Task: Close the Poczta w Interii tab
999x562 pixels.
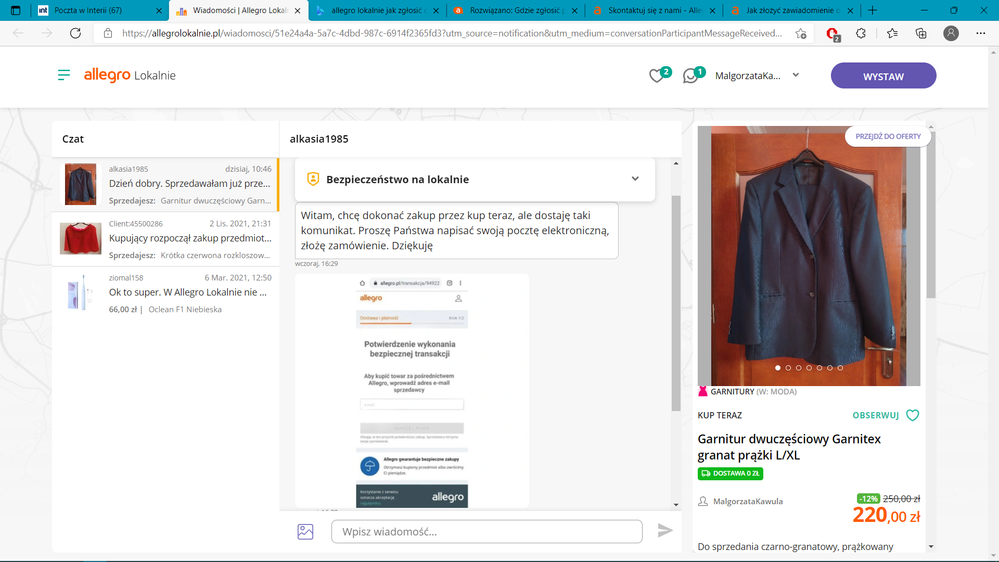Action: click(159, 11)
